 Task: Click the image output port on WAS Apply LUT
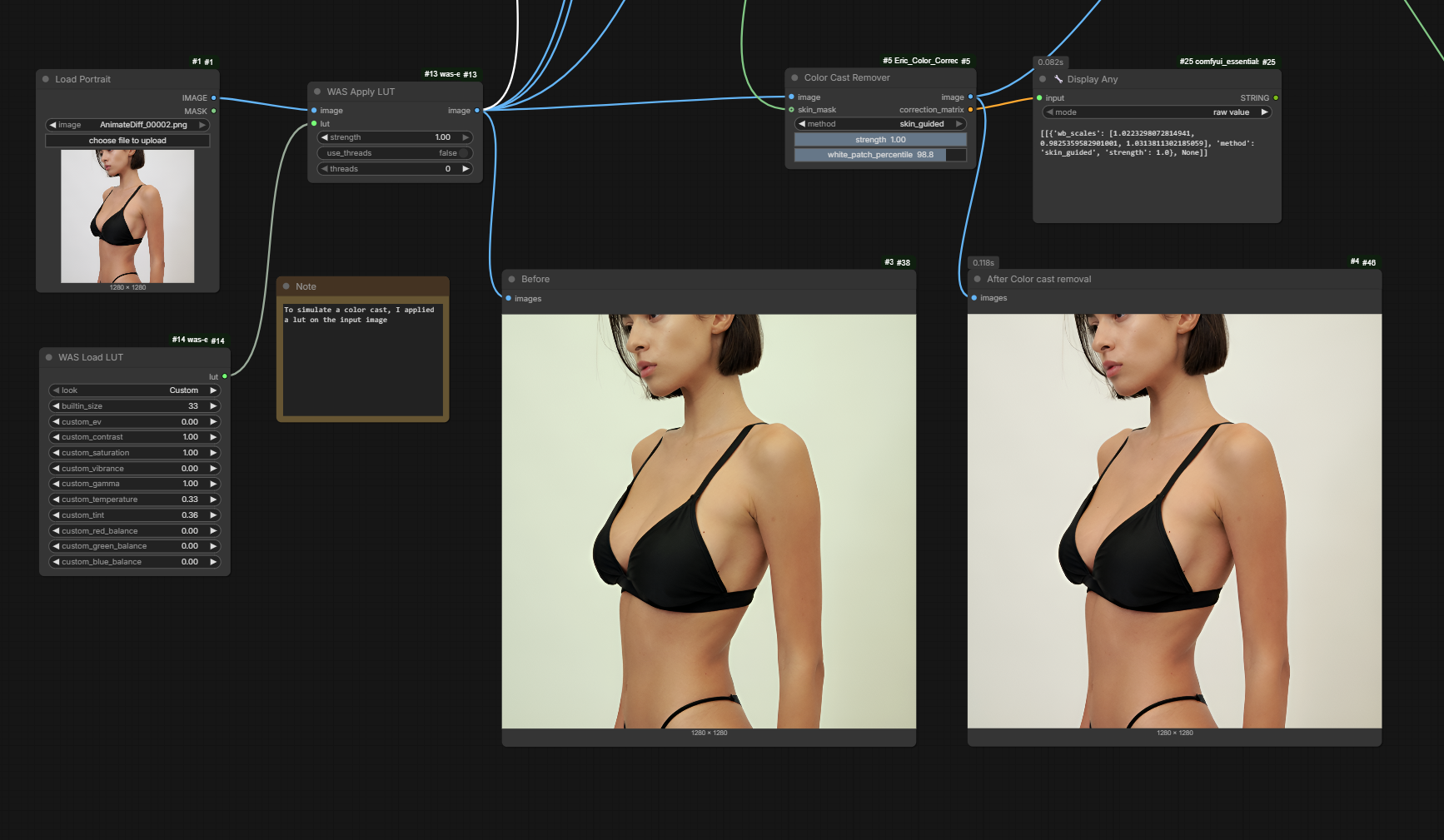(477, 110)
